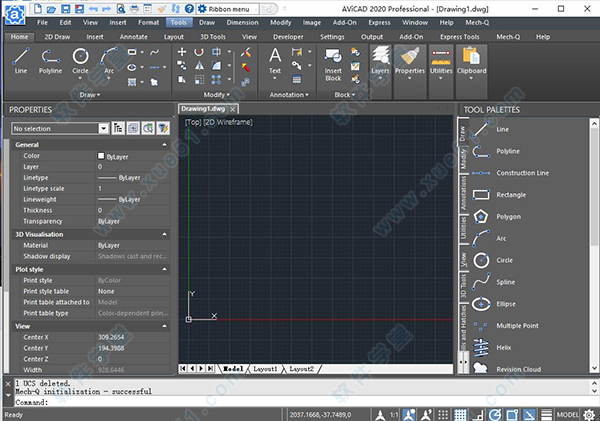The width and height of the screenshot is (600, 421).
Task: Click Revision Cloud in Tool Palettes
Action: 507,369
